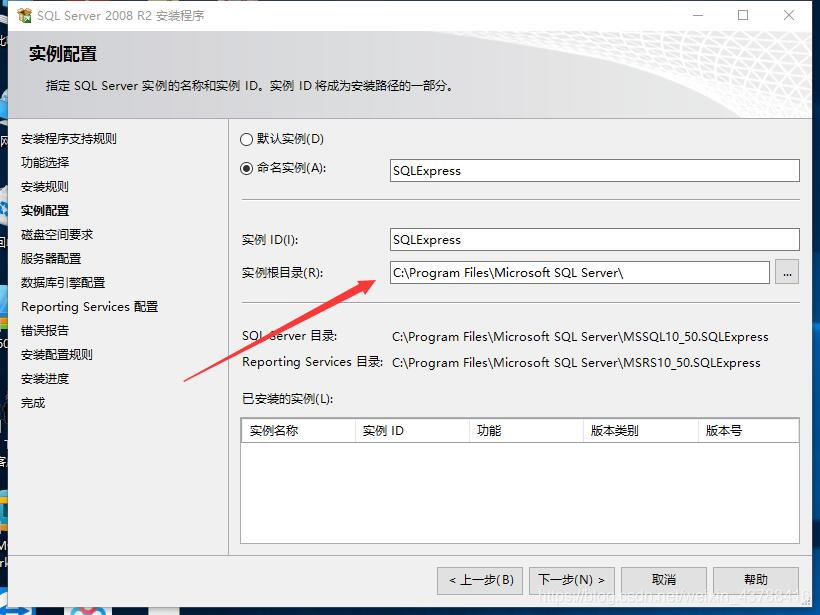Select 安装配置规则 step in sidebar
The image size is (820, 615).
(x=56, y=355)
